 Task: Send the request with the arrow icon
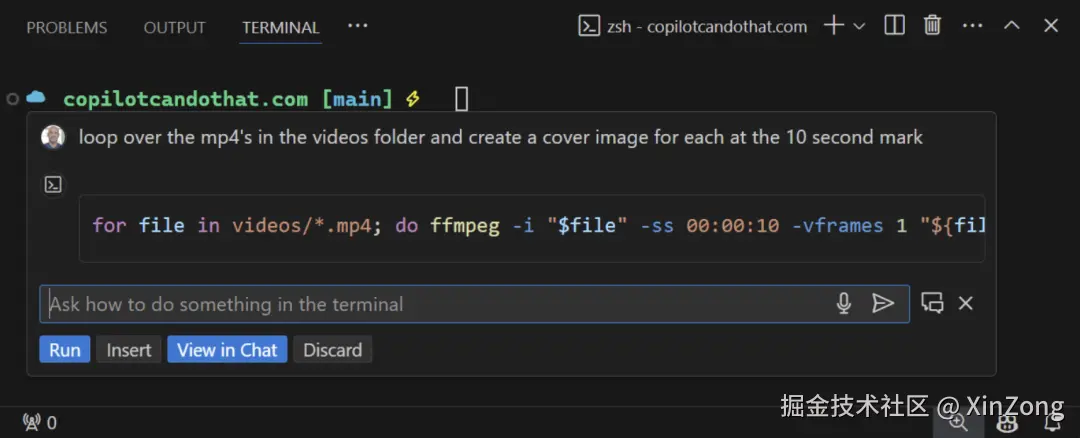coord(882,303)
